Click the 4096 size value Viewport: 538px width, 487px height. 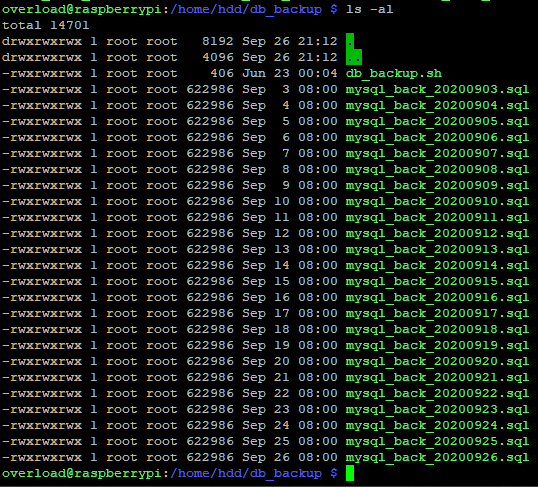[x=218, y=57]
